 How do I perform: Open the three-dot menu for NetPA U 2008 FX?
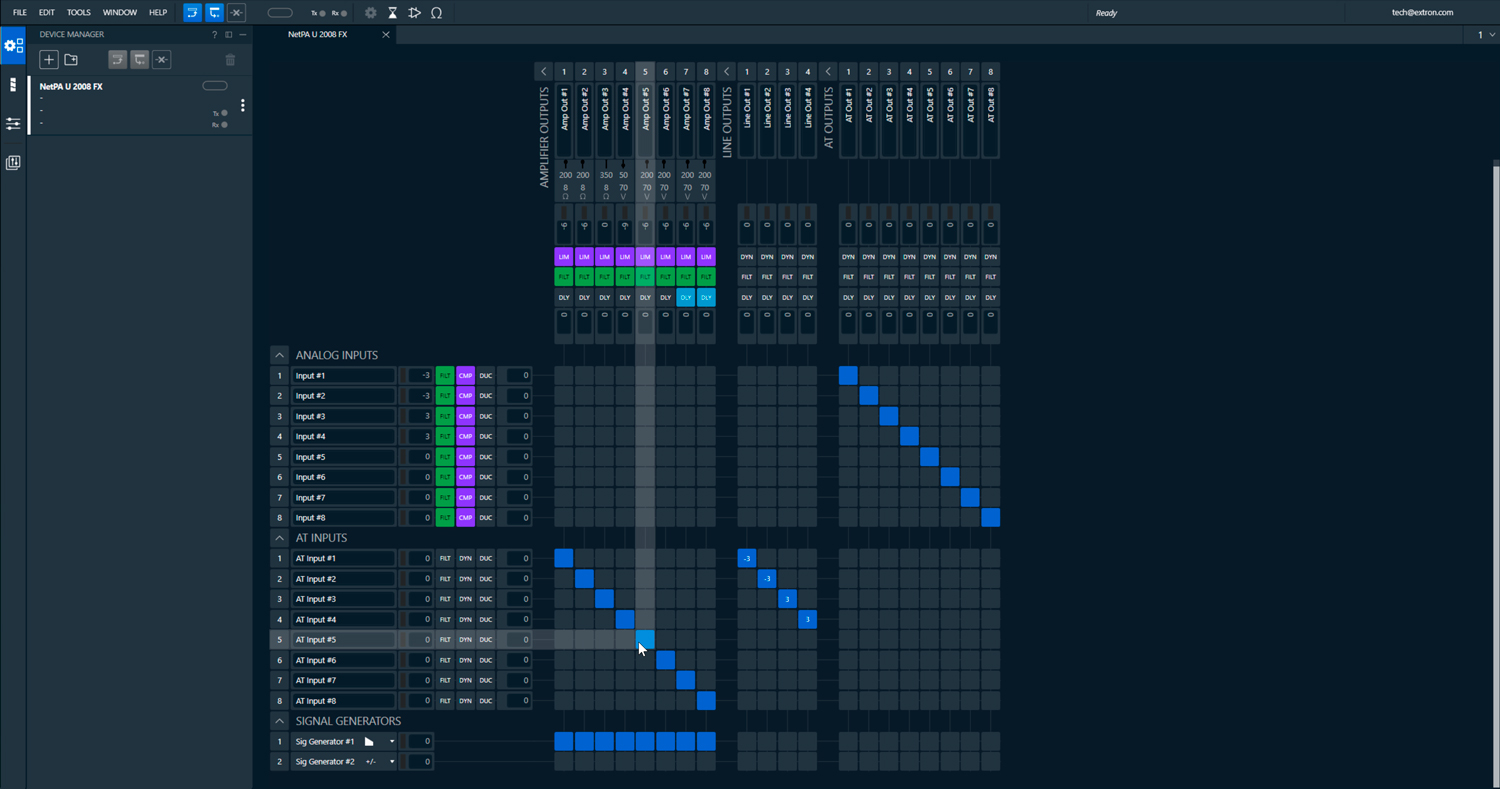(242, 105)
